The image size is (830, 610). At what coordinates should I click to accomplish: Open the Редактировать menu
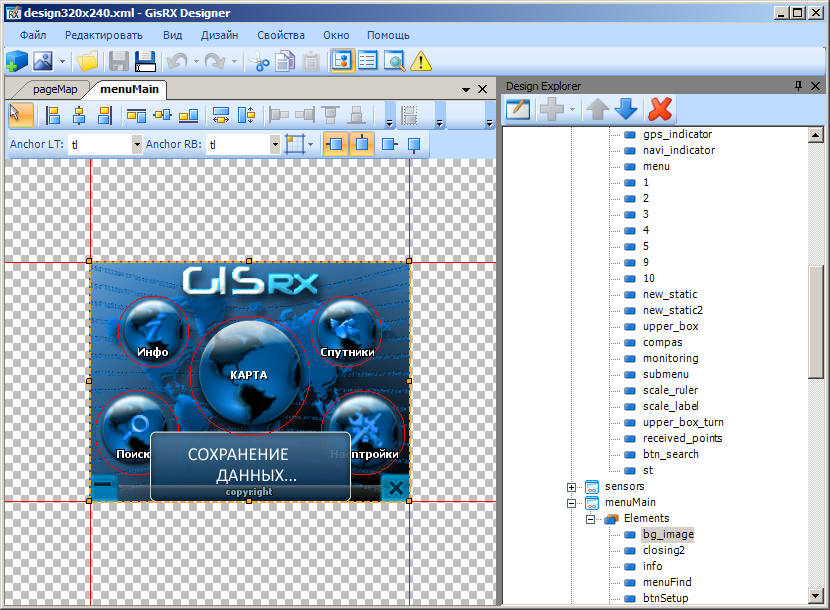(x=104, y=35)
